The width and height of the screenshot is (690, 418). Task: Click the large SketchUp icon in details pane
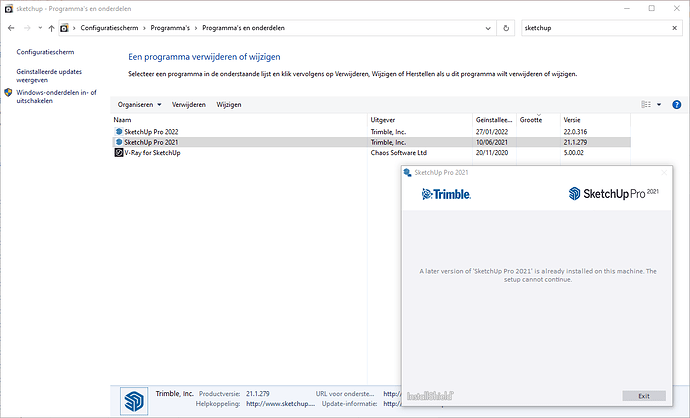(x=134, y=401)
